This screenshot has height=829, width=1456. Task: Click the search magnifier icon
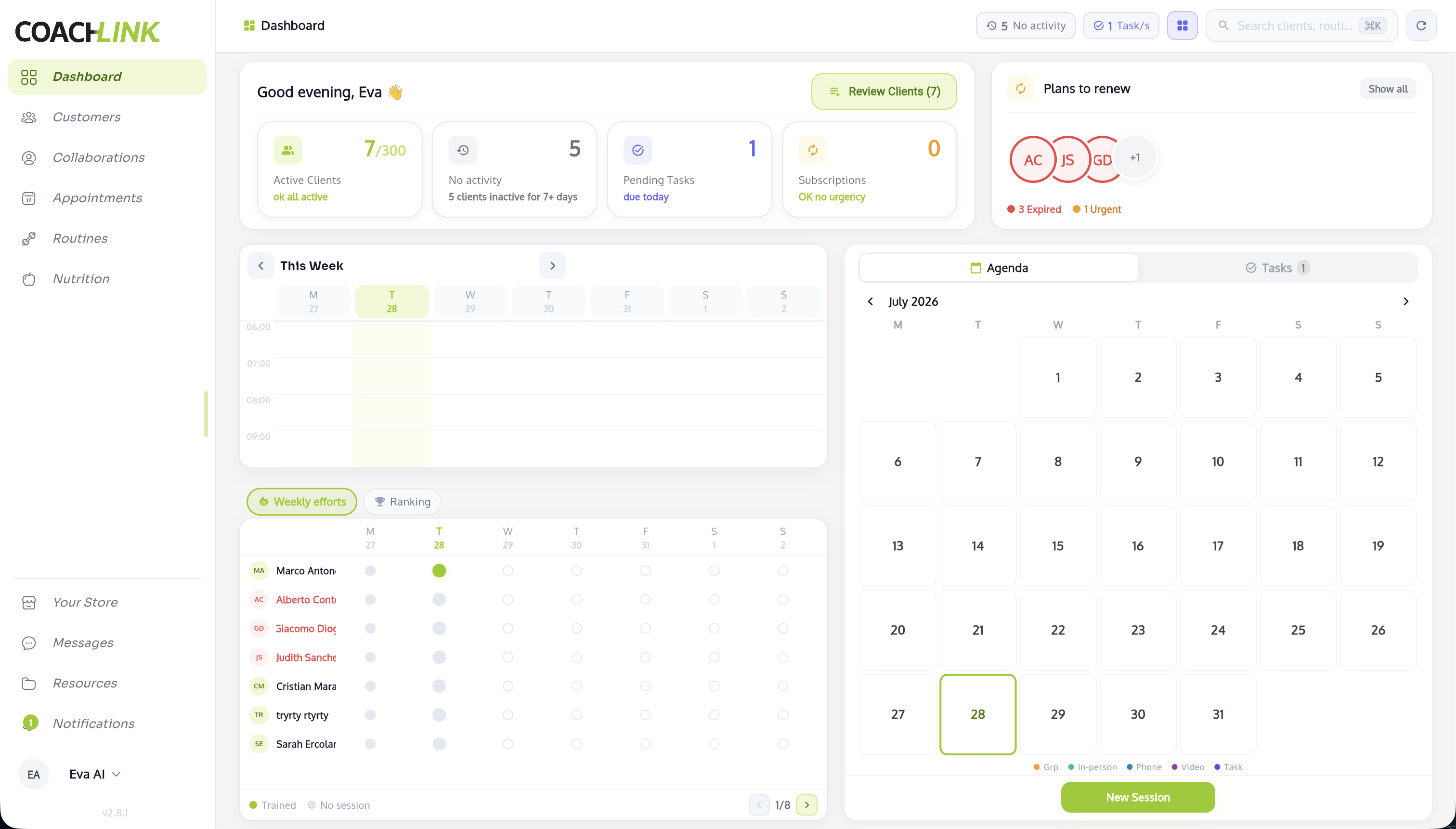pos(1223,26)
